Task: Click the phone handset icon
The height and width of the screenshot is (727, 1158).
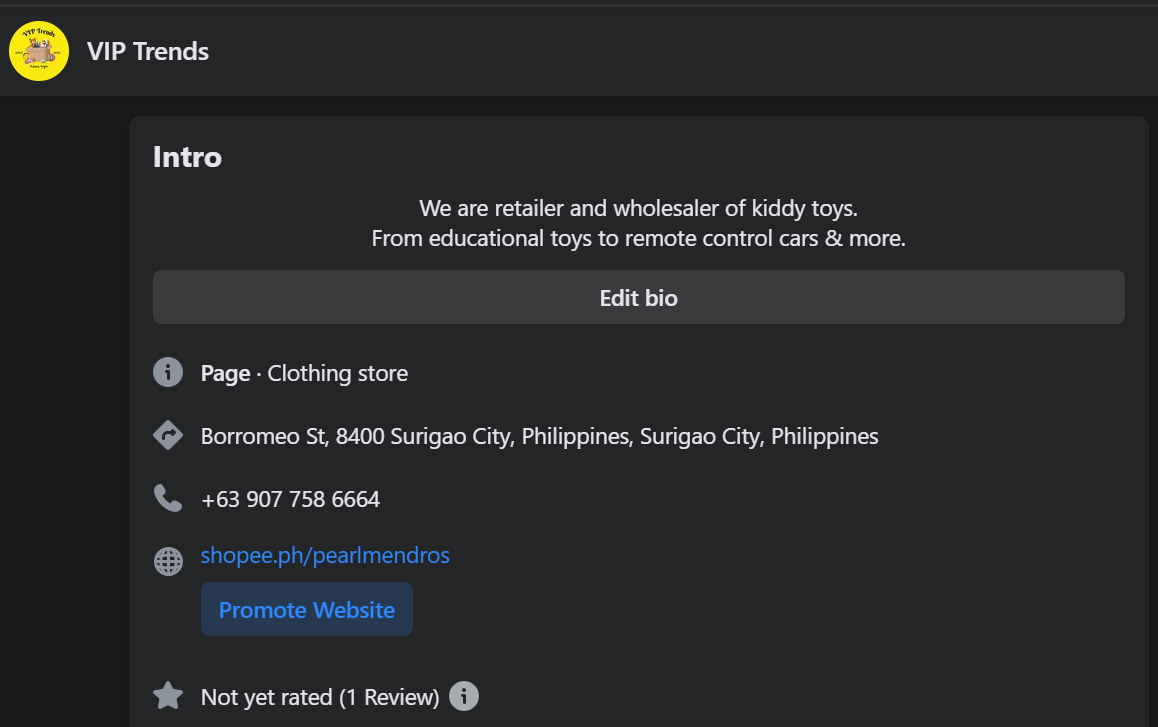Action: (168, 498)
